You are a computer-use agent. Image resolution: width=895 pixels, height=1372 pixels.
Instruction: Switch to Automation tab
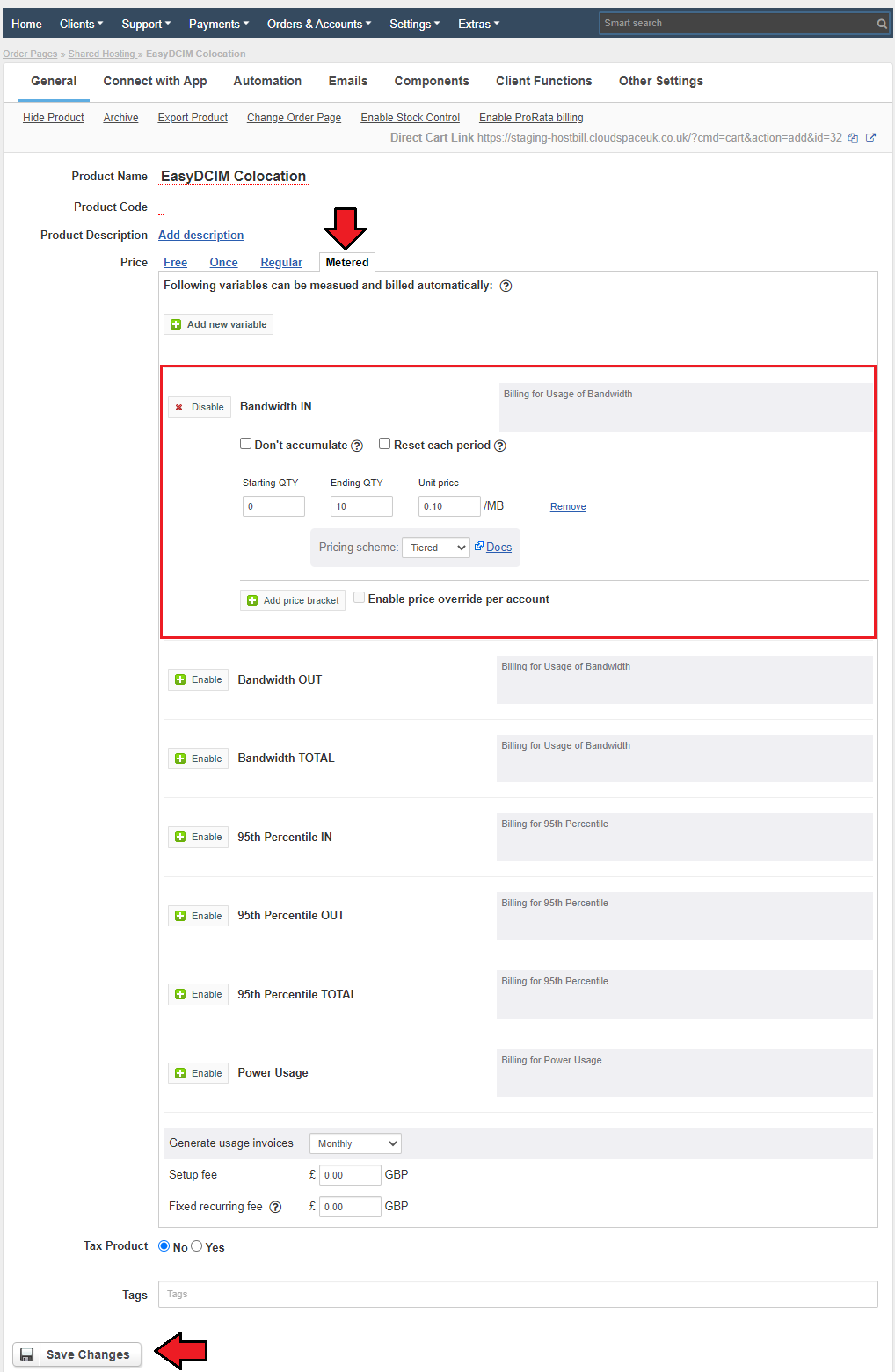(x=267, y=81)
